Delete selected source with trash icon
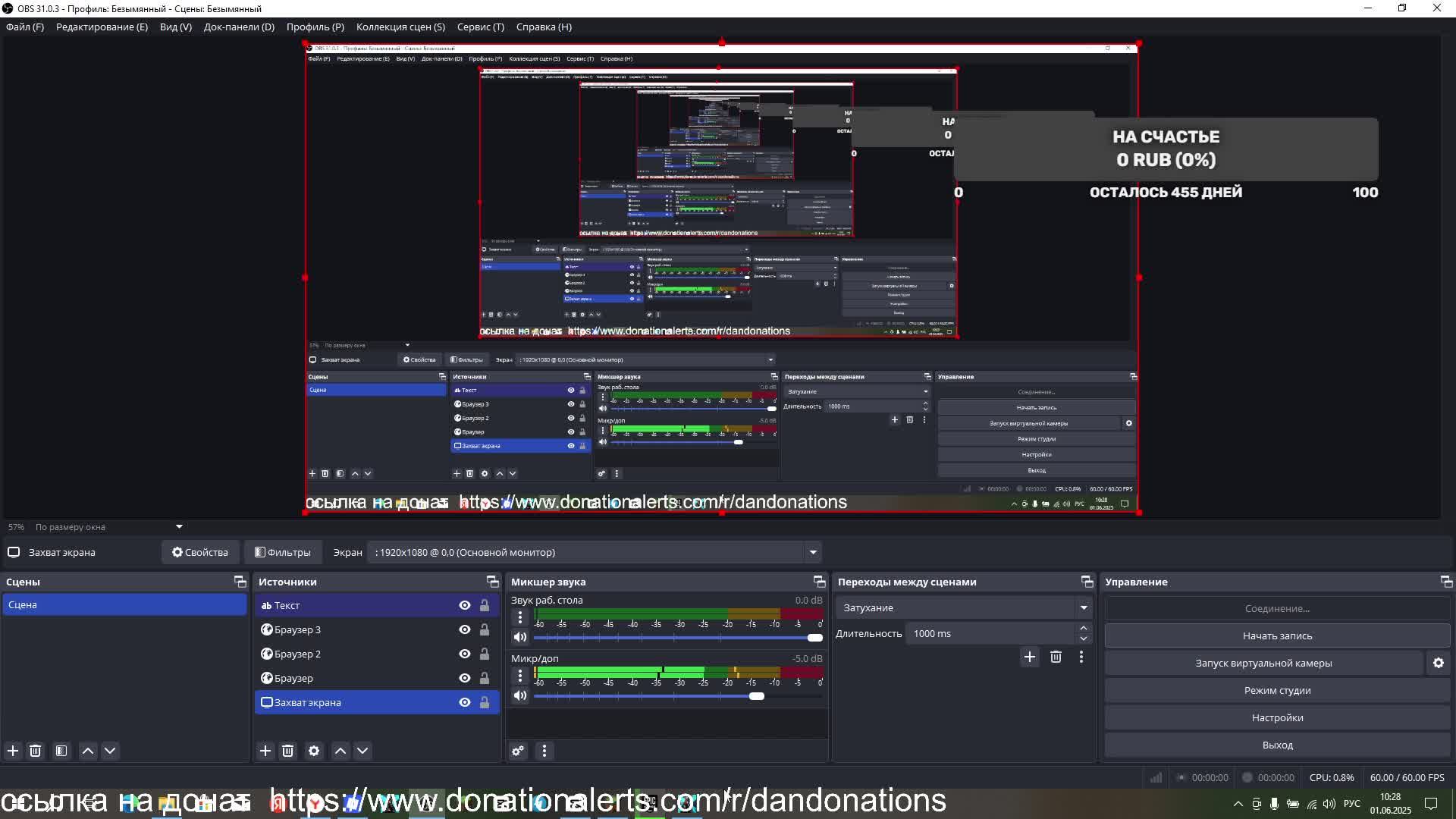 [x=287, y=751]
